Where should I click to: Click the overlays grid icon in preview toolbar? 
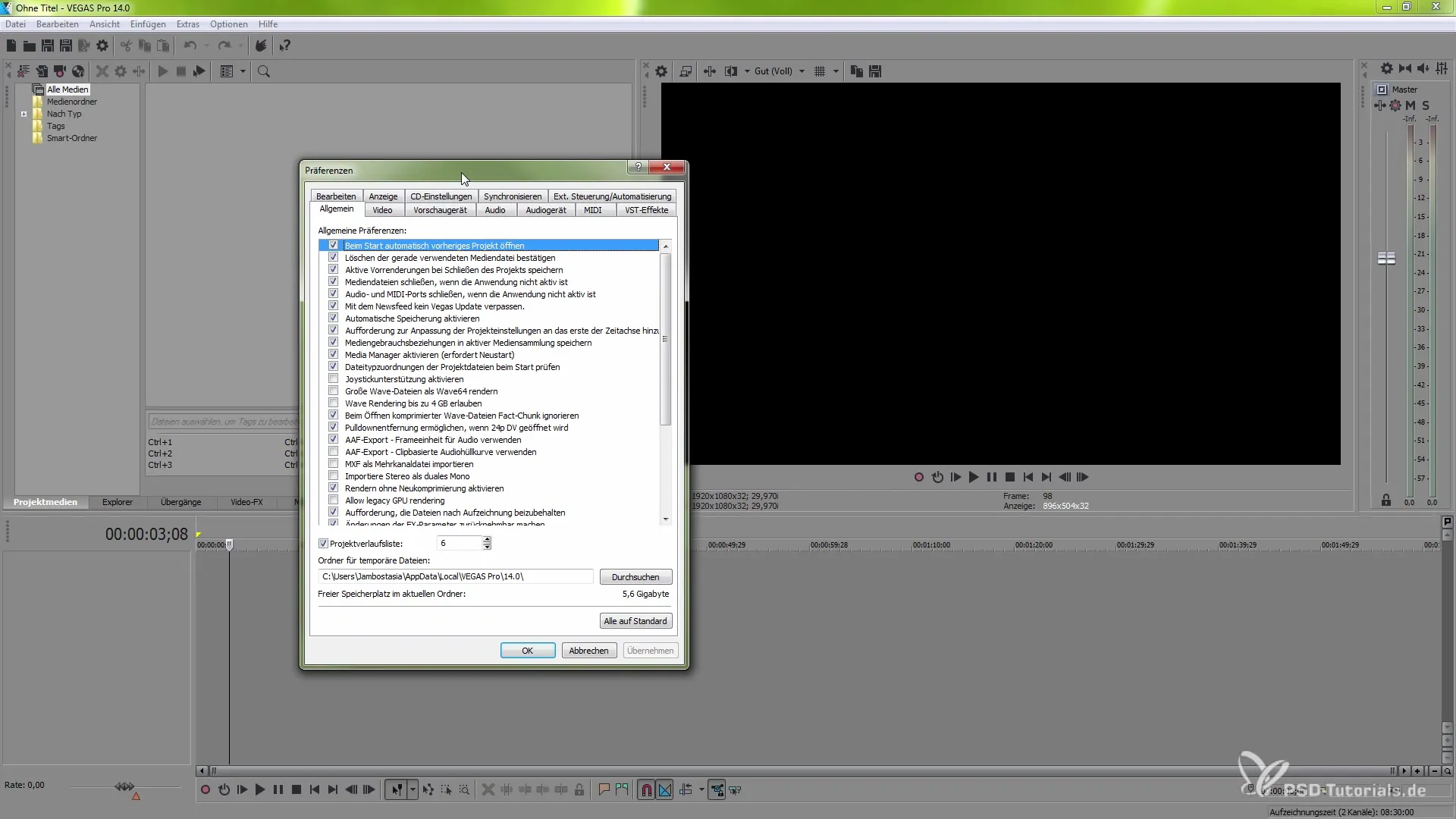[x=820, y=71]
